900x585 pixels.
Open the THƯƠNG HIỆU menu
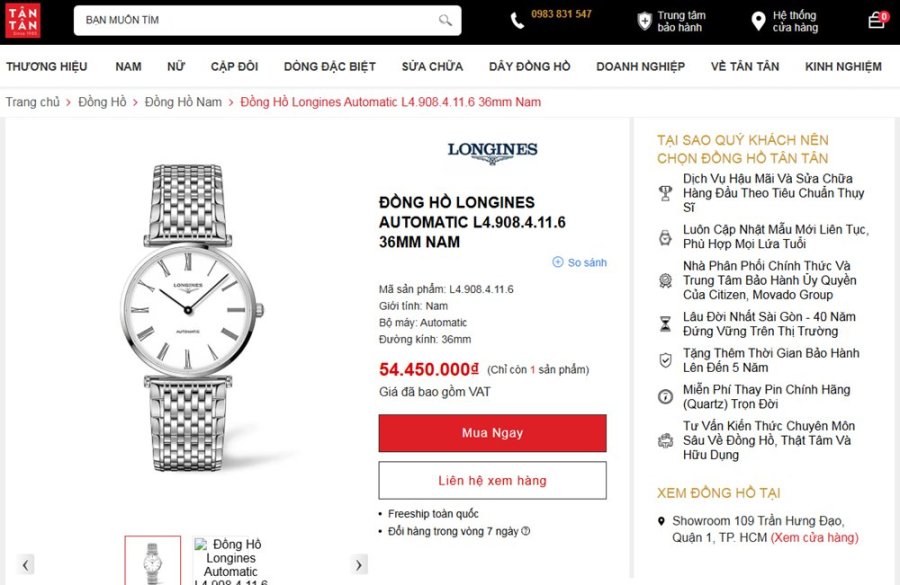[x=47, y=67]
